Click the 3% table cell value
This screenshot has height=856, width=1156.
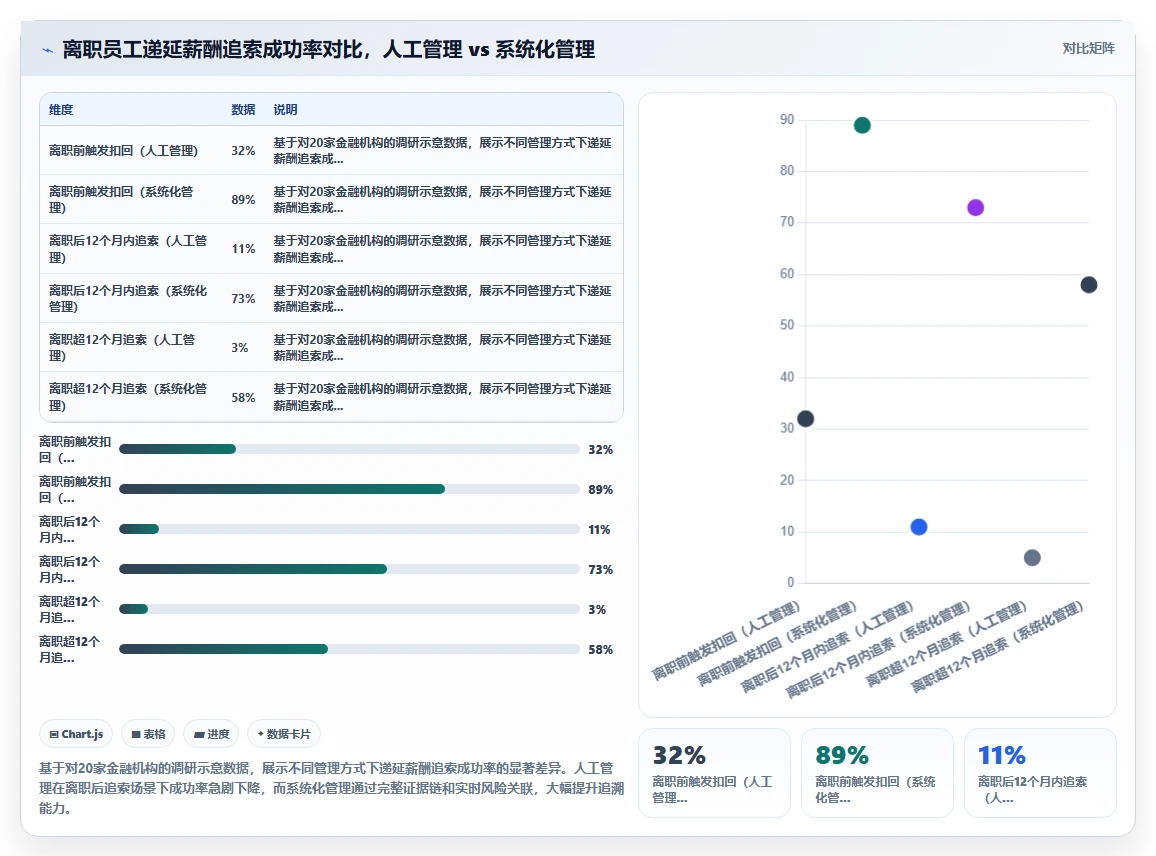coord(240,347)
